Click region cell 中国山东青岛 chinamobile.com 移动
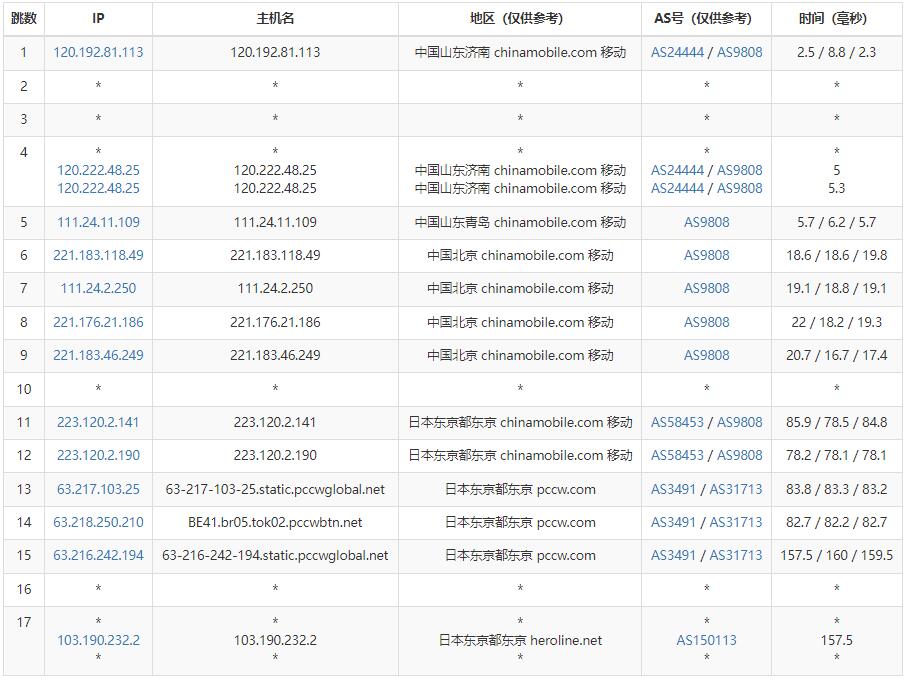The image size is (908, 680). click(x=520, y=222)
